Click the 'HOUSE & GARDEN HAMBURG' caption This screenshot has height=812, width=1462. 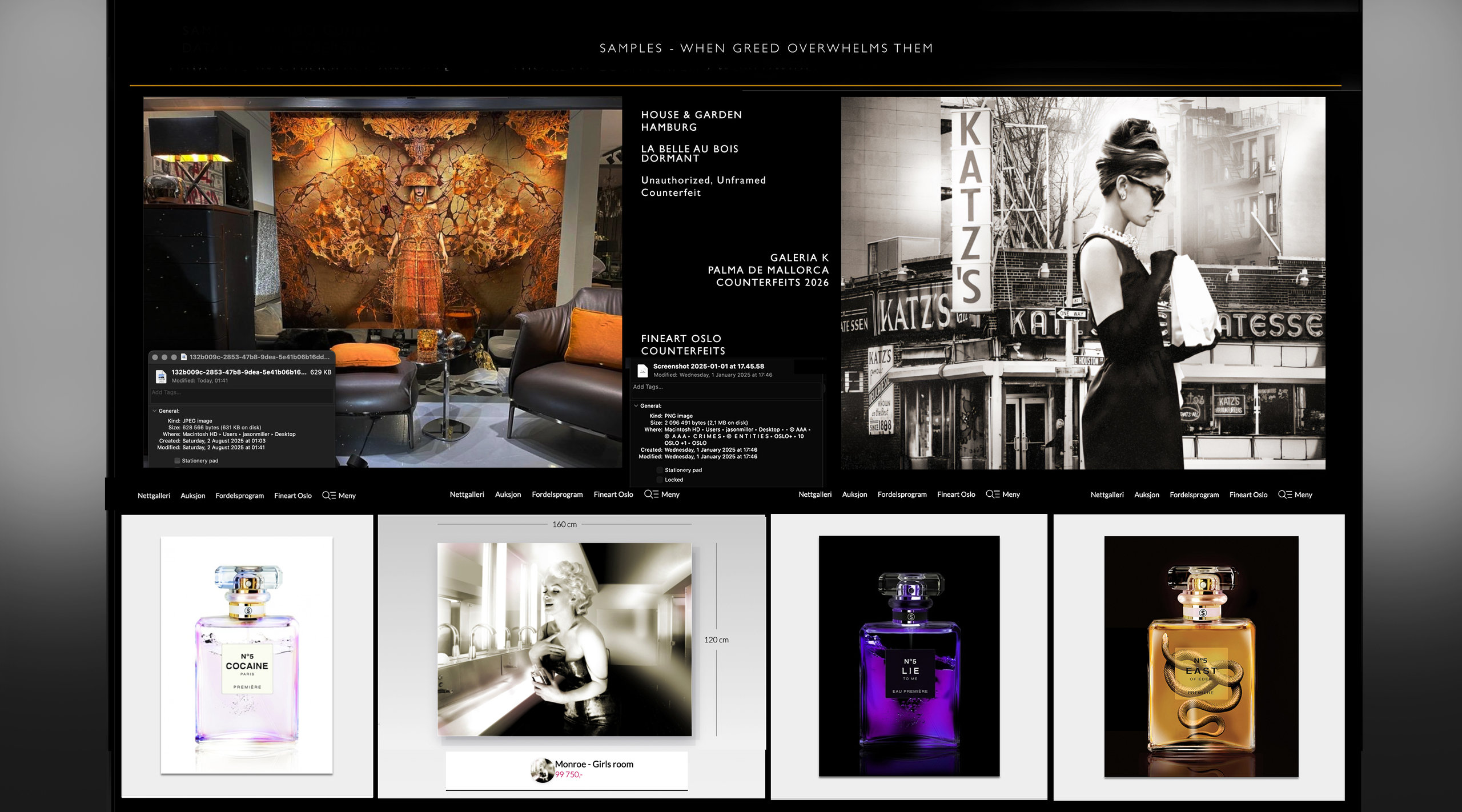692,121
